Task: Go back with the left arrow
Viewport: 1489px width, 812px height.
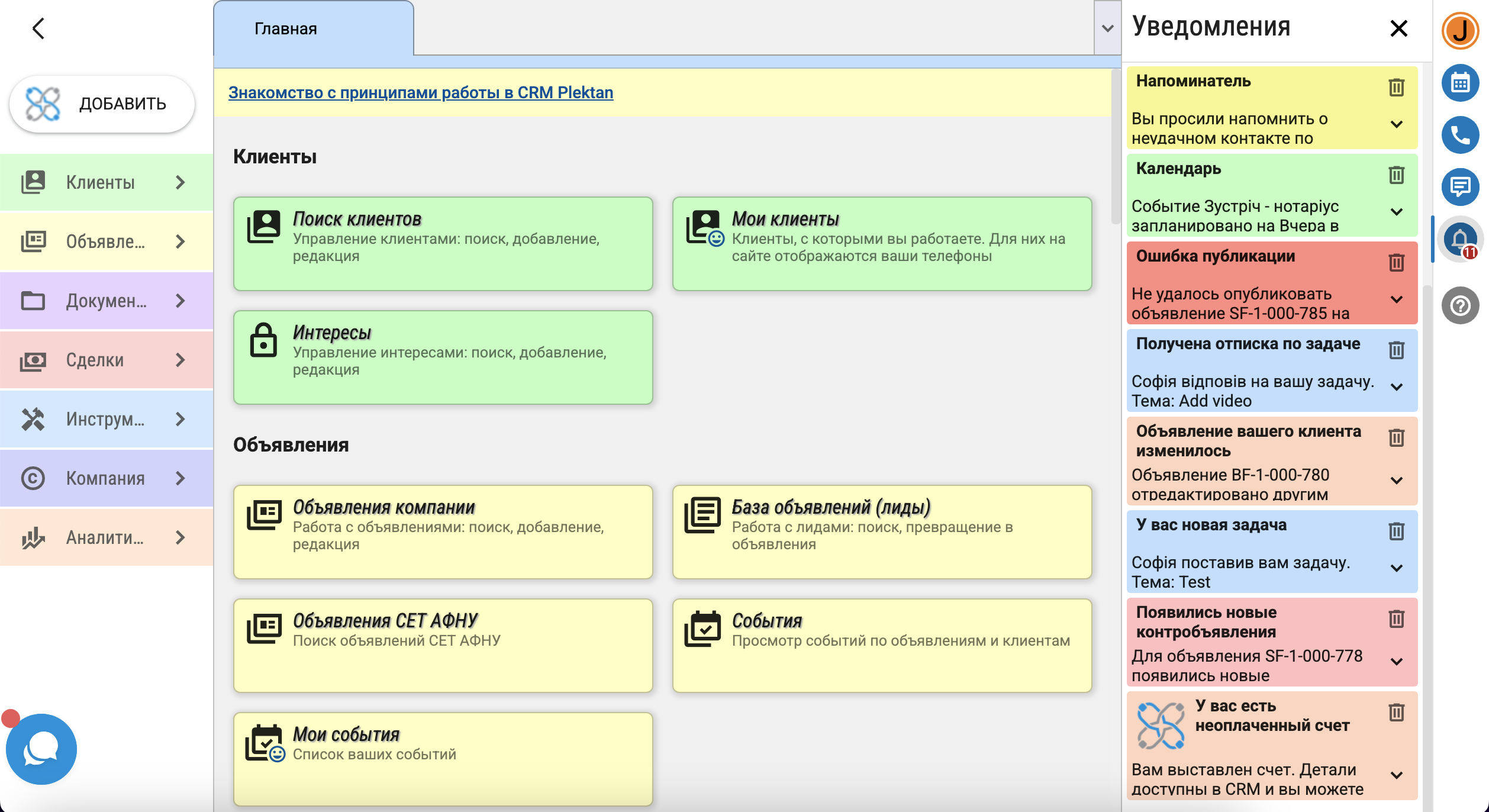Action: coord(39,28)
